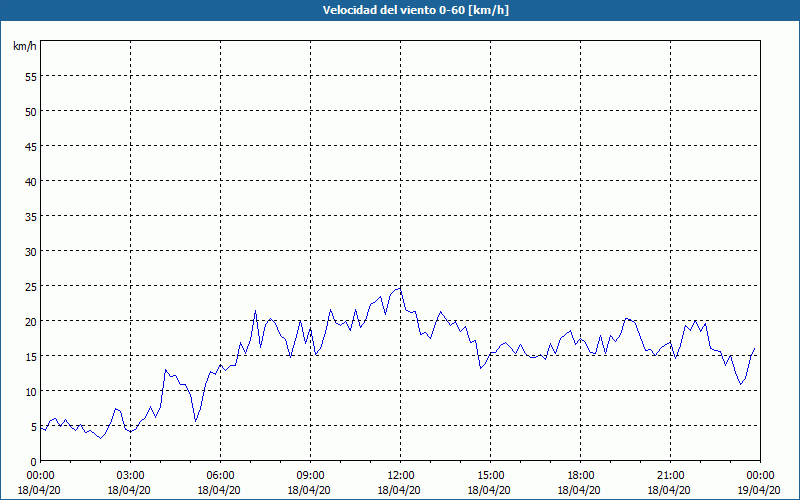This screenshot has width=800, height=500.
Task: Click the 18/04/20 date under 18:00
Action: point(579,490)
